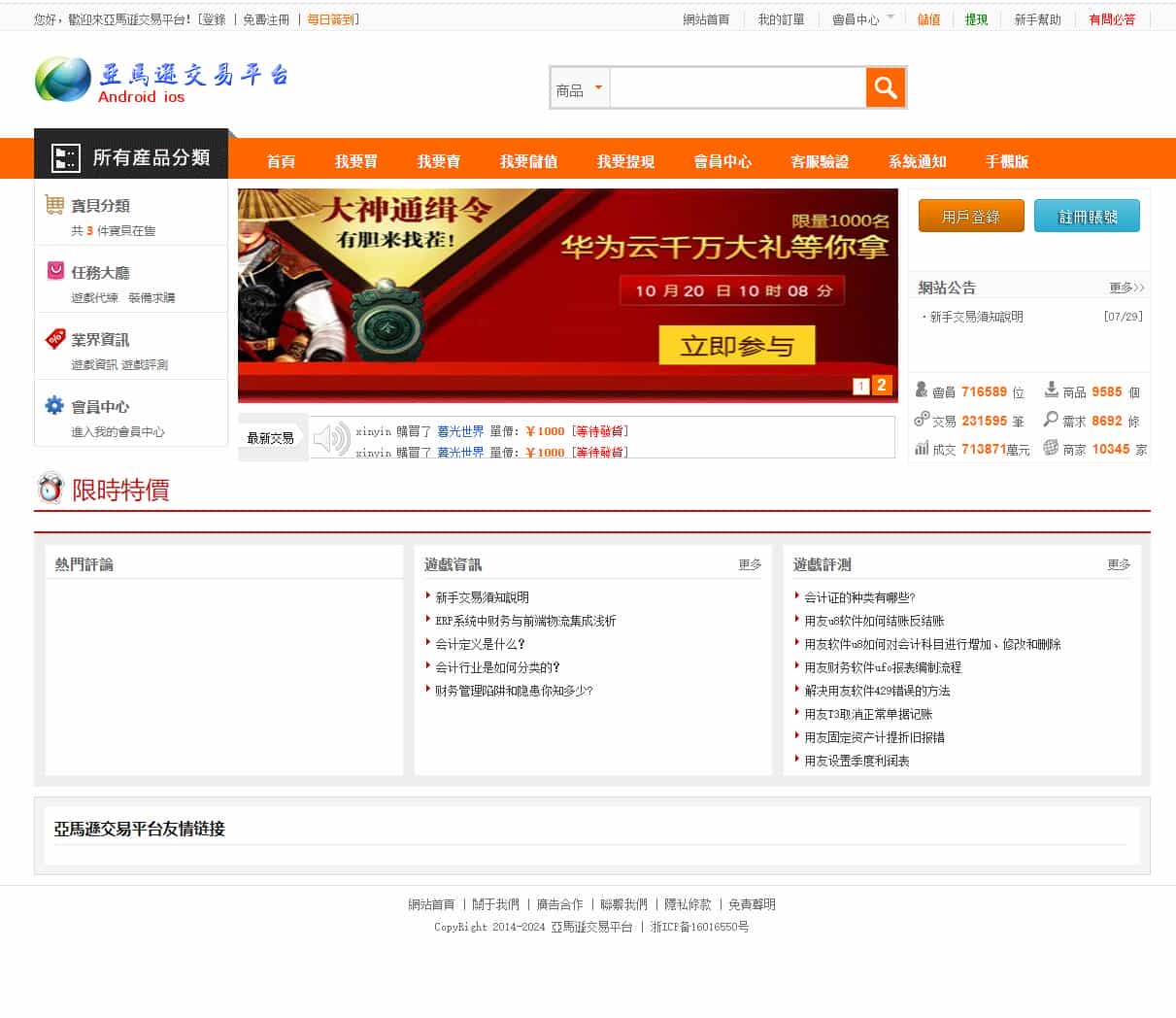The width and height of the screenshot is (1176, 1018).
Task: Click the 登錄 link in the top bar
Action: click(214, 19)
